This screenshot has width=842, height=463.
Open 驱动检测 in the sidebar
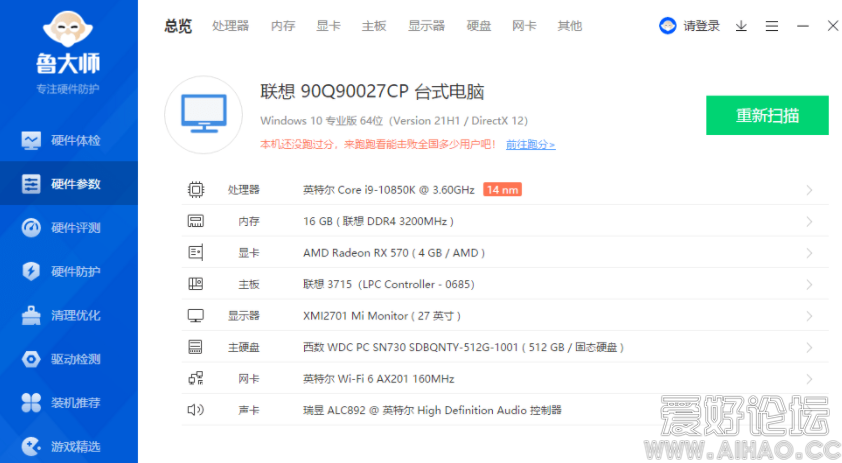point(69,359)
